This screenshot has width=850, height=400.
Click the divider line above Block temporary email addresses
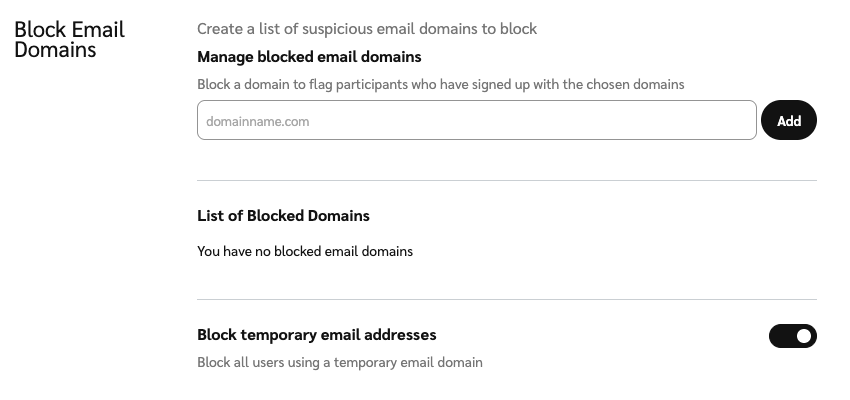[507, 299]
